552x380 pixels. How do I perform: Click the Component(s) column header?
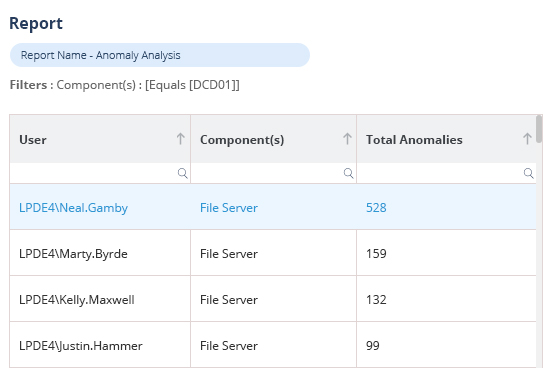pos(274,139)
